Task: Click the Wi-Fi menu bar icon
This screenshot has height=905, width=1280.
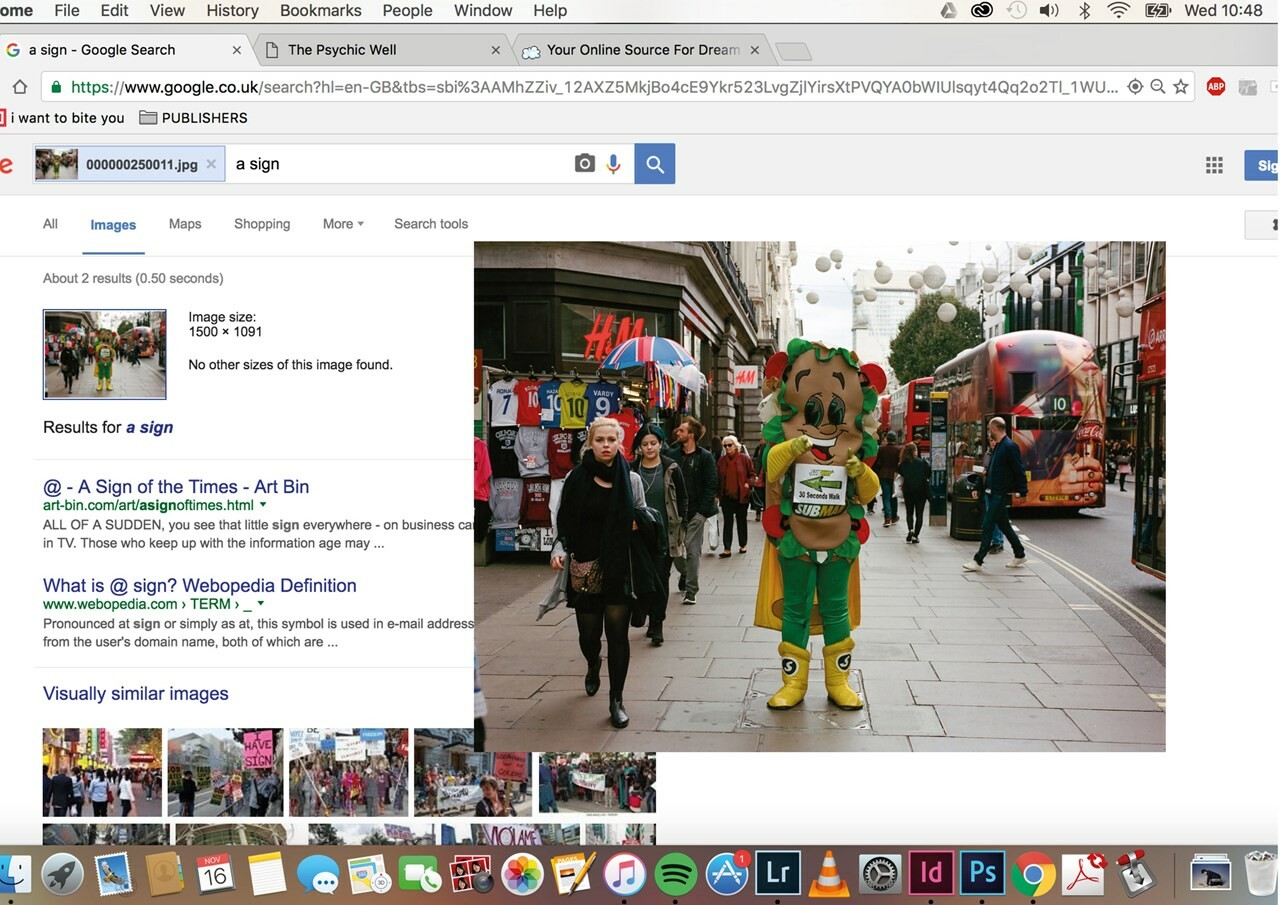Action: [x=1119, y=11]
